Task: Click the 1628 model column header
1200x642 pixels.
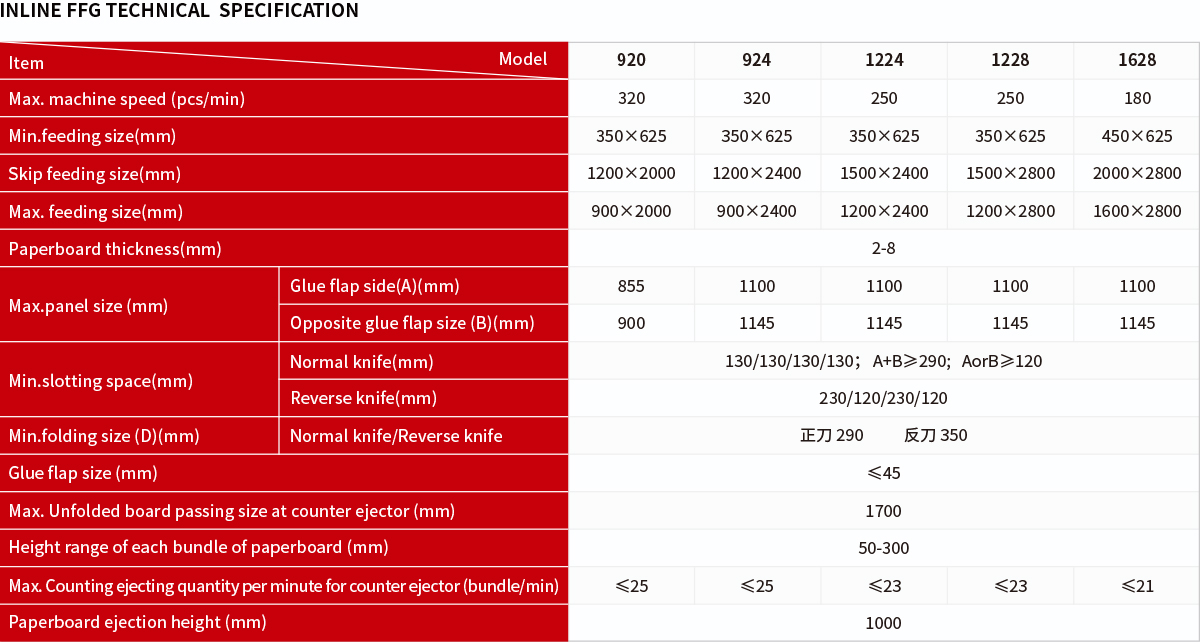Action: pos(1137,60)
